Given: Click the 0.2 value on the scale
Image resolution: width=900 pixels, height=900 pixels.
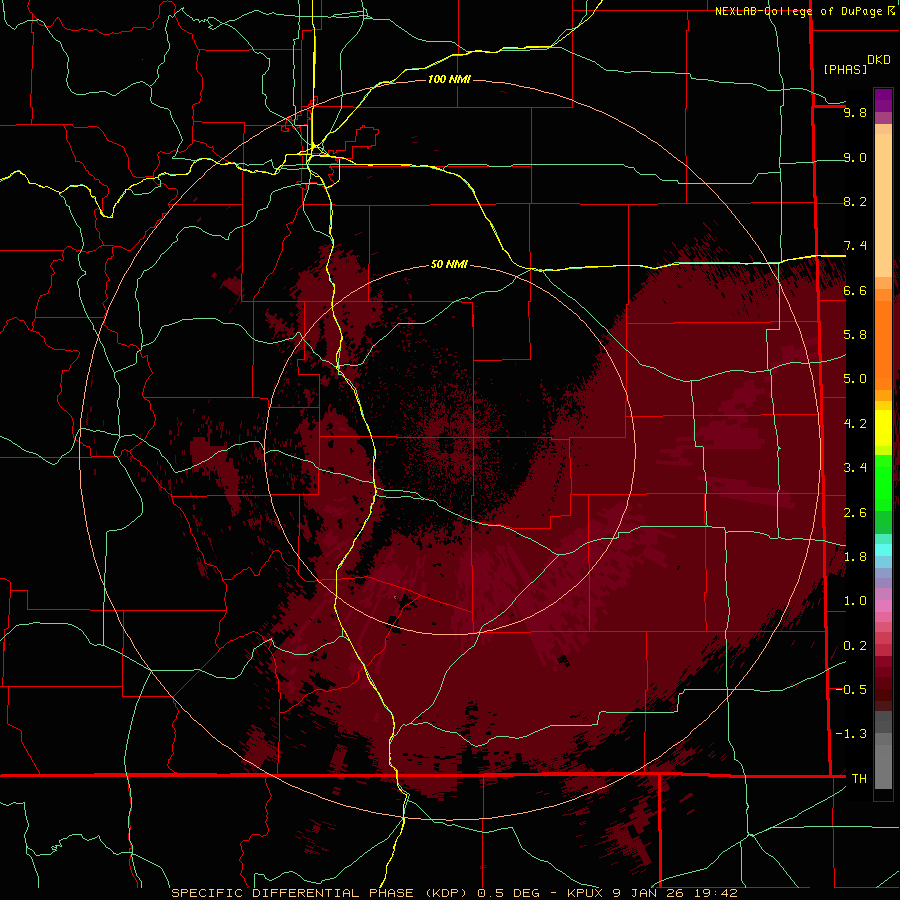Looking at the screenshot, I should 855,645.
